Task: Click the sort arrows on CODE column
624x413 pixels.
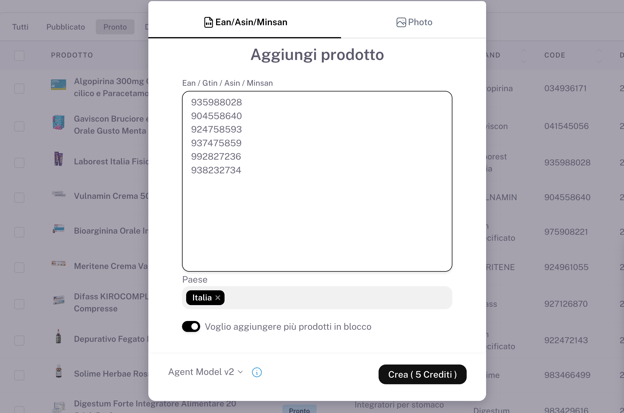Action: pos(599,55)
